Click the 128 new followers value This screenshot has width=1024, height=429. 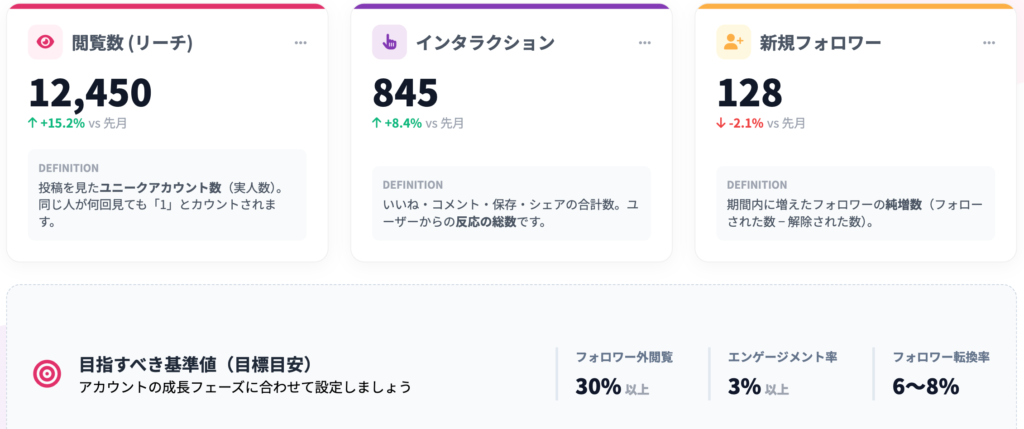(x=750, y=93)
